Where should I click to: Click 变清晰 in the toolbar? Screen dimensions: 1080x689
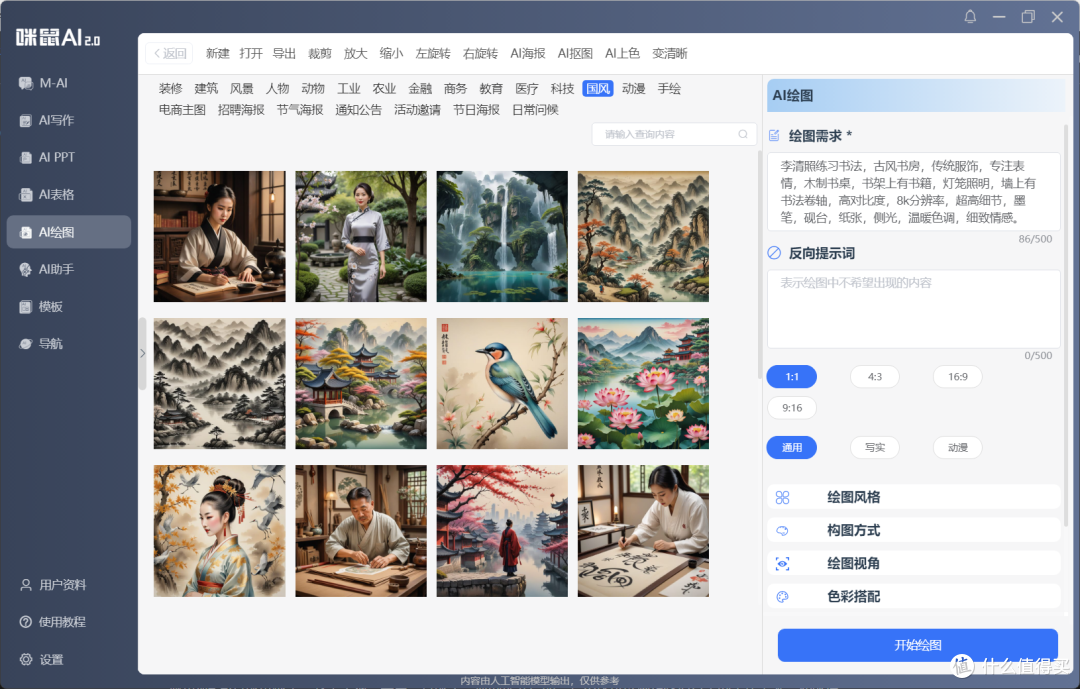[670, 54]
